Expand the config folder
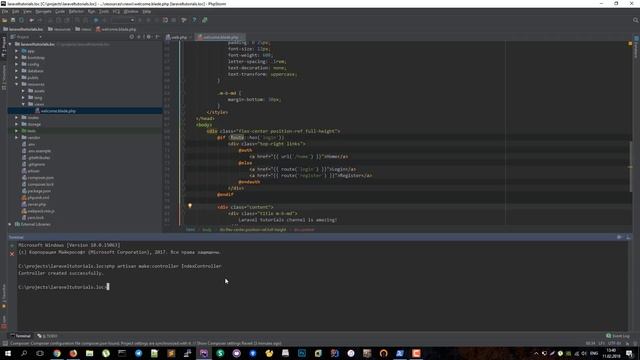 (x=17, y=64)
